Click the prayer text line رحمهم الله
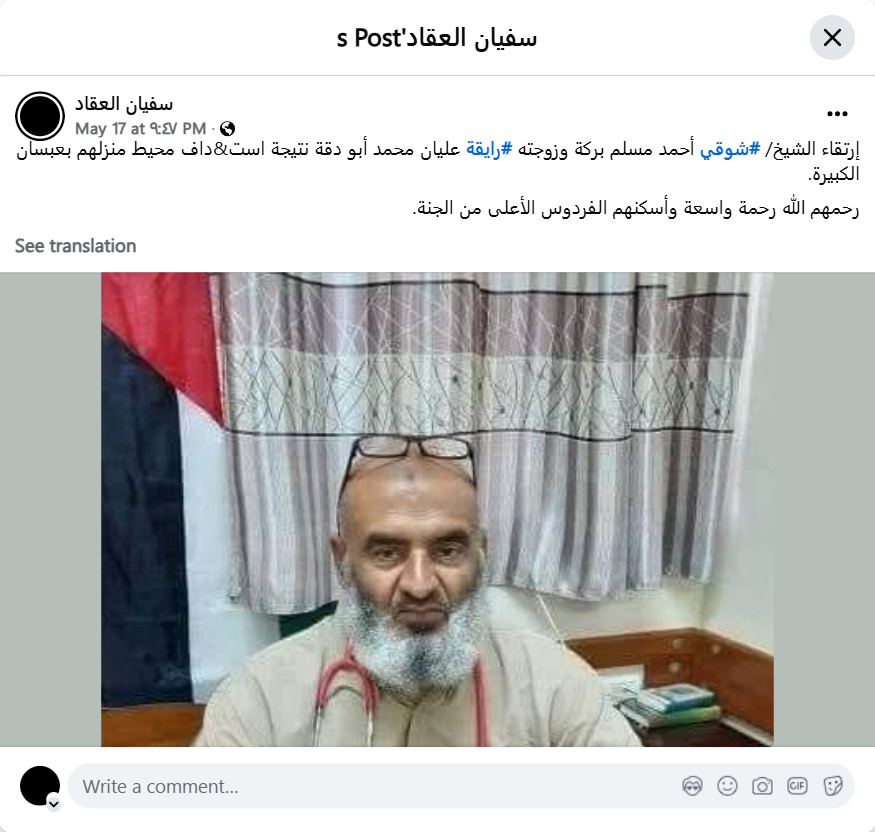875x832 pixels. click(636, 208)
